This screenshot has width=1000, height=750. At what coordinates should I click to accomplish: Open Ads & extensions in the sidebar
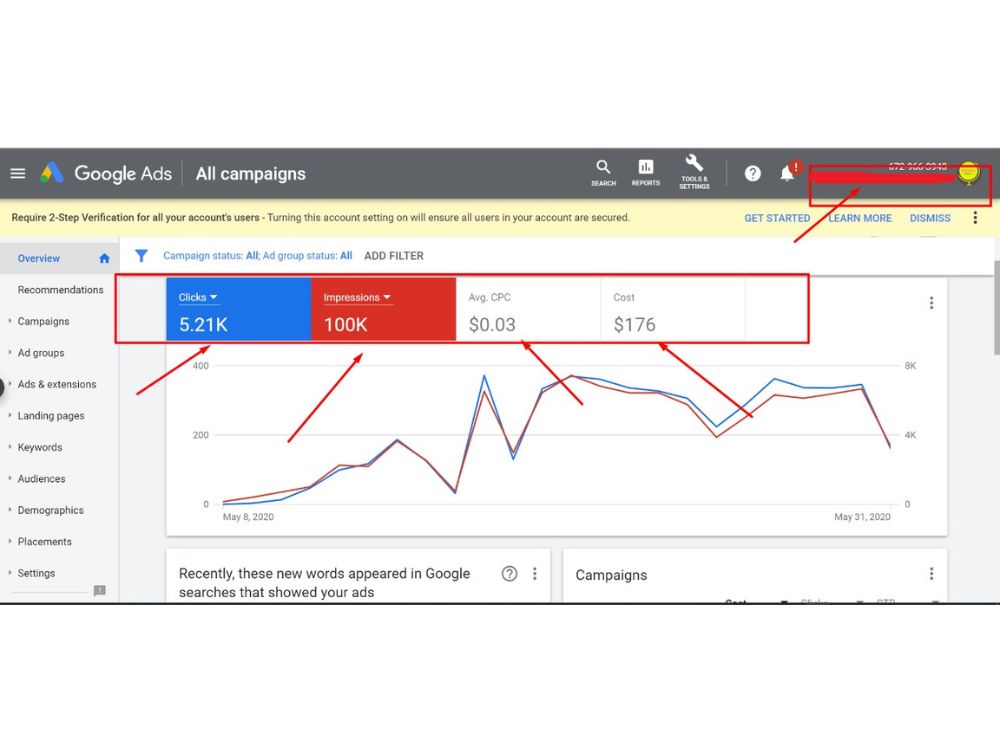57,384
